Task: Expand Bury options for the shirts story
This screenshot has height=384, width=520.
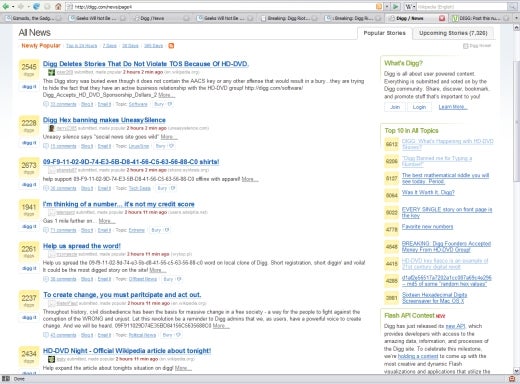Action: pyautogui.click(x=173, y=188)
